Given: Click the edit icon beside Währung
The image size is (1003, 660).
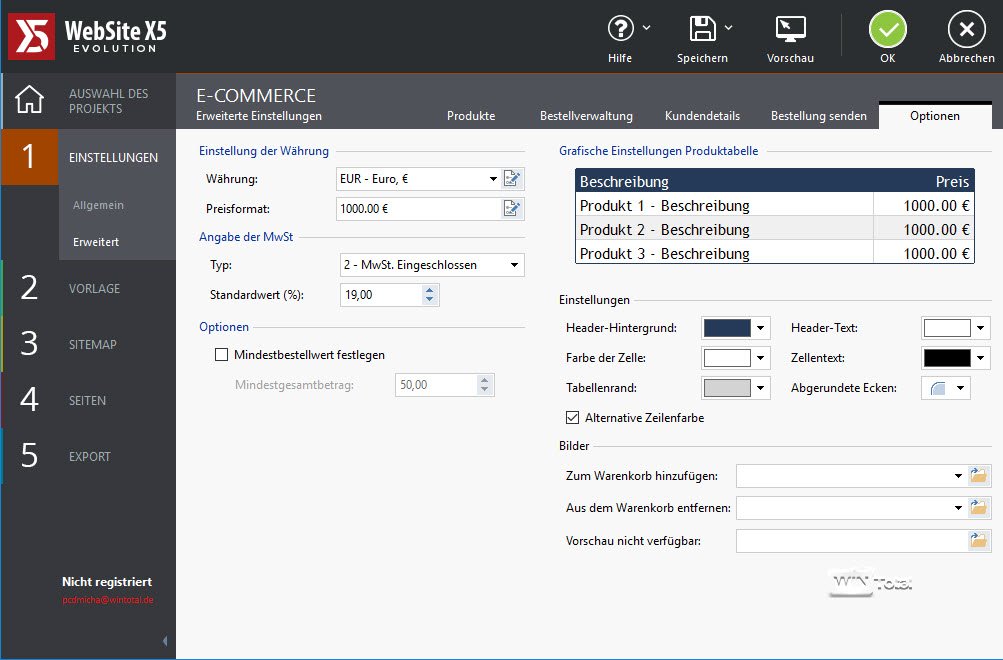Looking at the screenshot, I should (x=512, y=179).
